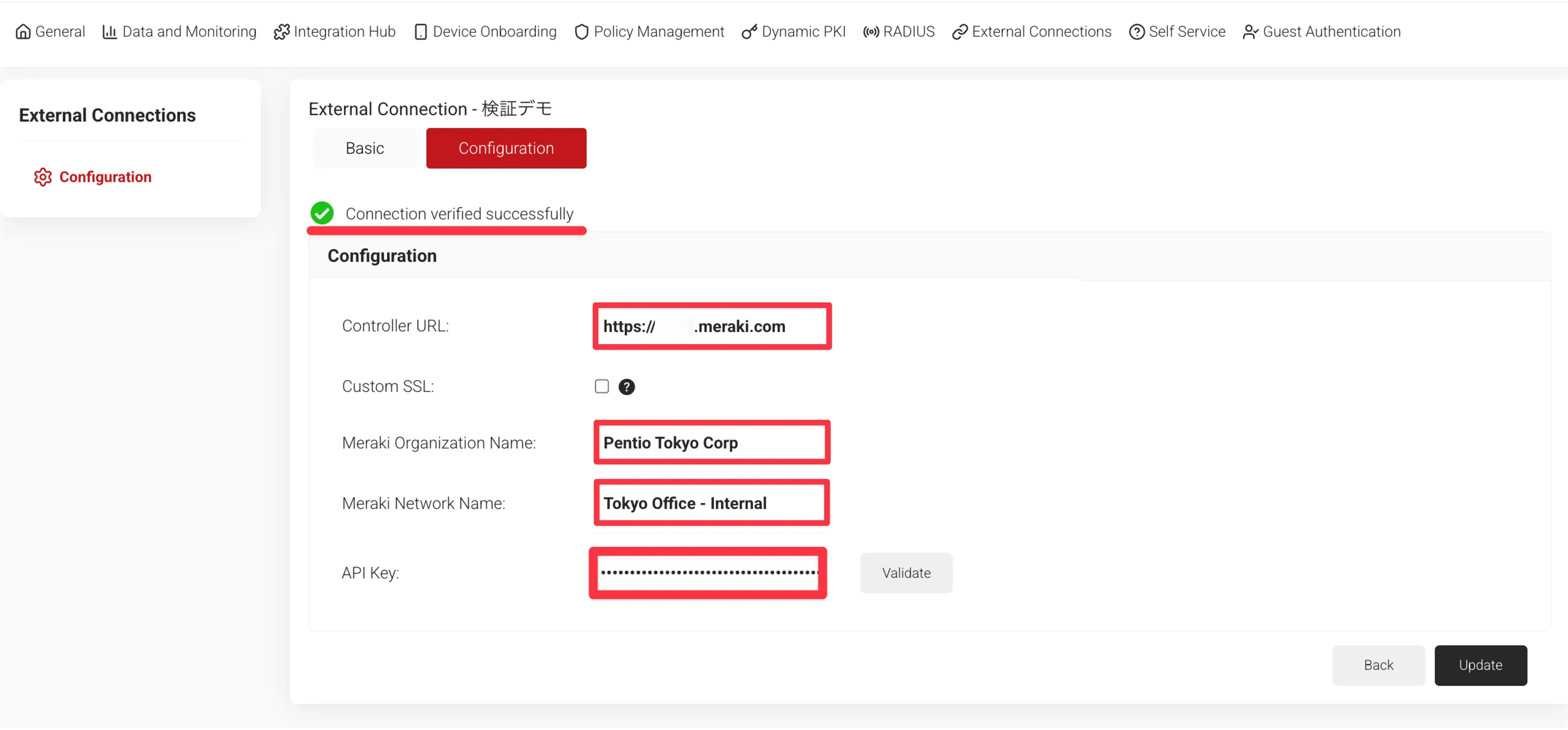Click the Custom SSL help question icon

[x=627, y=387]
